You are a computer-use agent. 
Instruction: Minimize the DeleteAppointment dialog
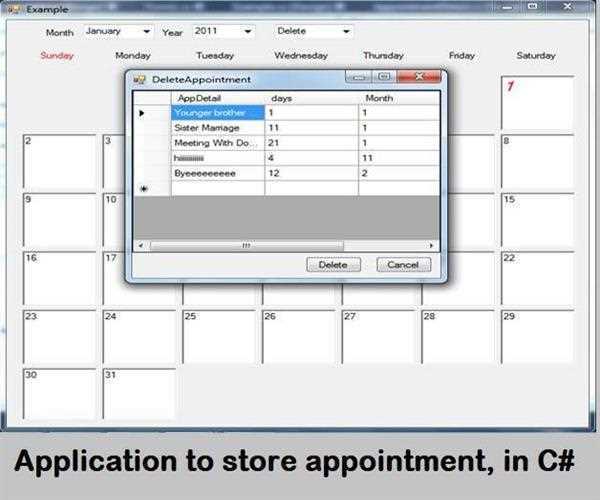[358, 77]
